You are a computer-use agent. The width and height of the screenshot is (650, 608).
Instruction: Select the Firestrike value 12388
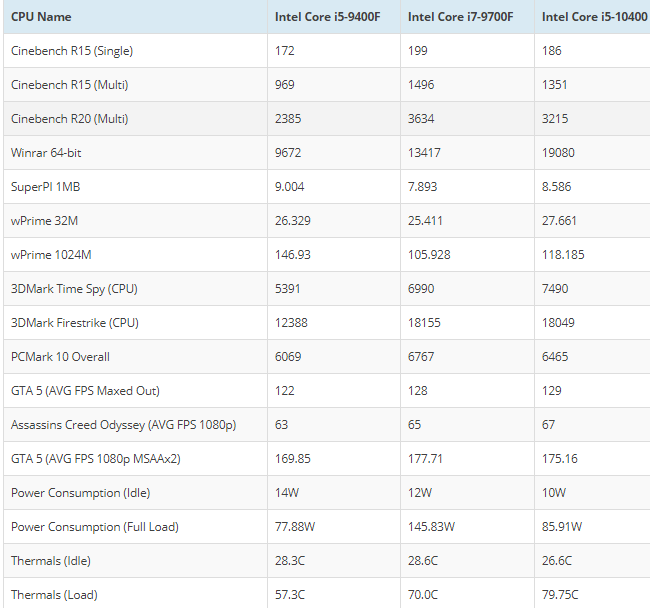[x=291, y=323]
